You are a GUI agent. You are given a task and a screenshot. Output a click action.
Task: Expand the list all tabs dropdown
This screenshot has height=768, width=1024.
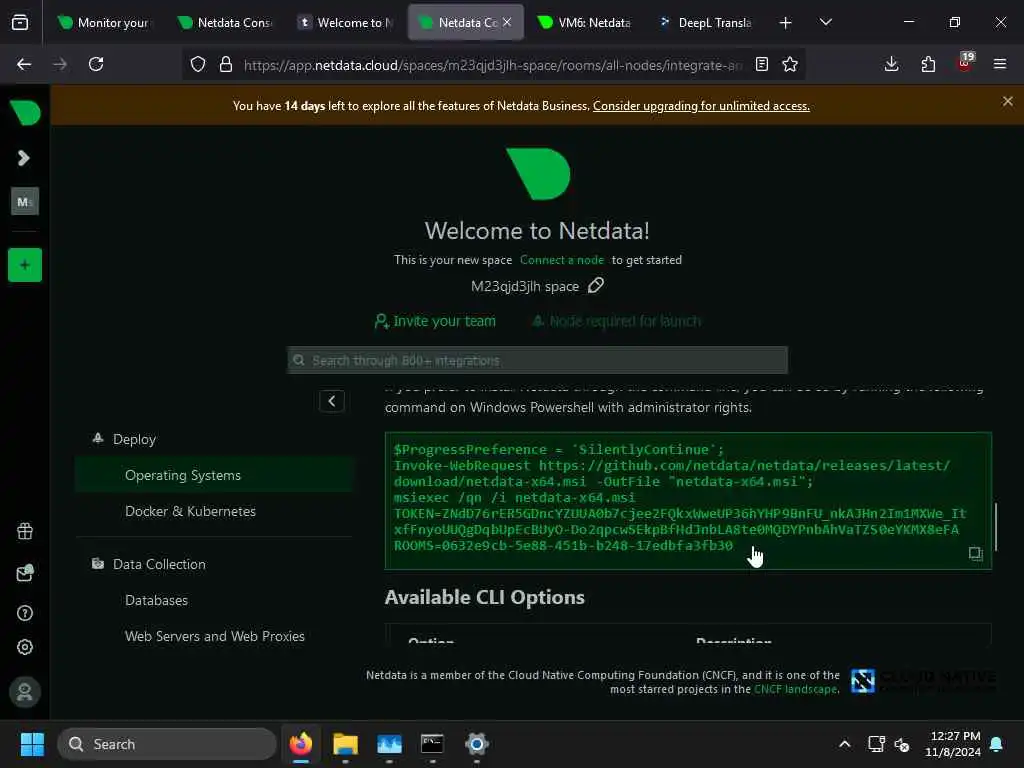point(825,23)
